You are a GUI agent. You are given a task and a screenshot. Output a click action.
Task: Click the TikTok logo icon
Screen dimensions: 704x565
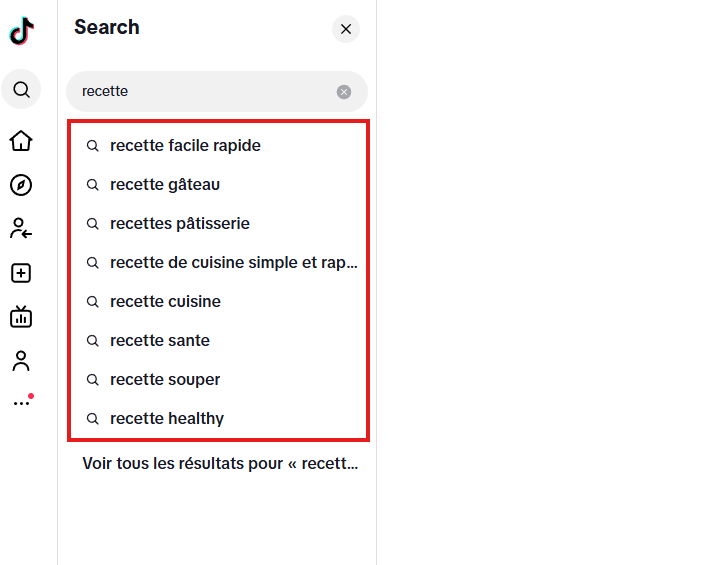[22, 32]
